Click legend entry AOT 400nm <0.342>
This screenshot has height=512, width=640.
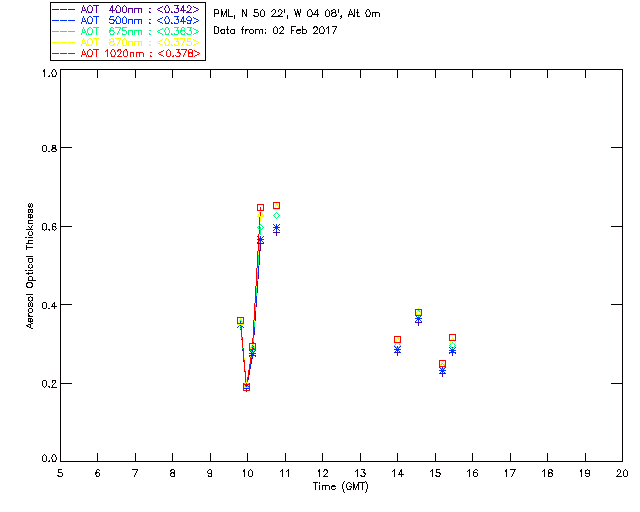coord(126,9)
